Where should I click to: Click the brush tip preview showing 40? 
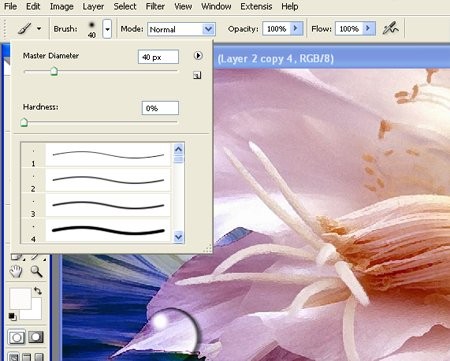92,29
